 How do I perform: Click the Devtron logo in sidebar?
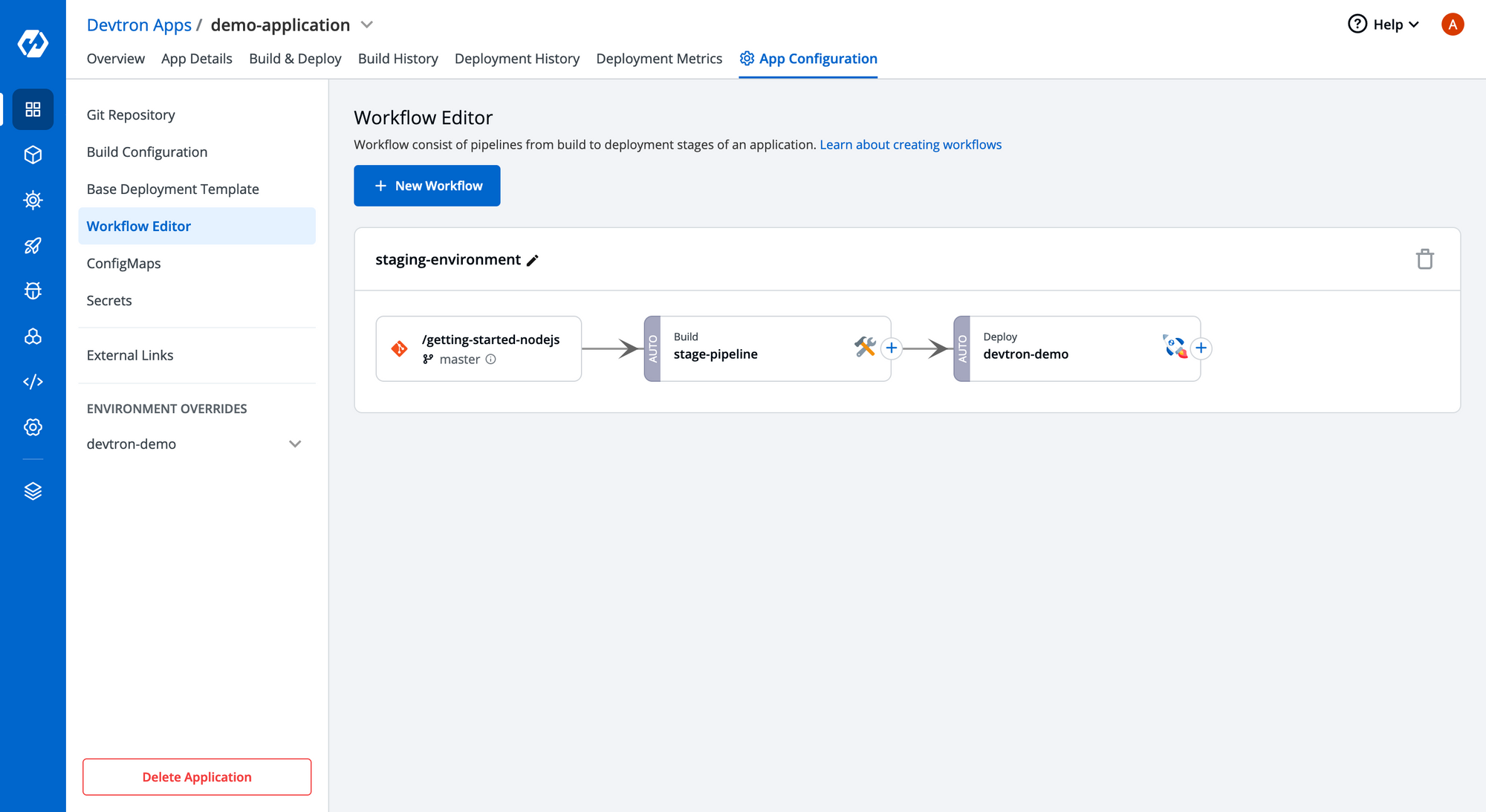tap(33, 43)
